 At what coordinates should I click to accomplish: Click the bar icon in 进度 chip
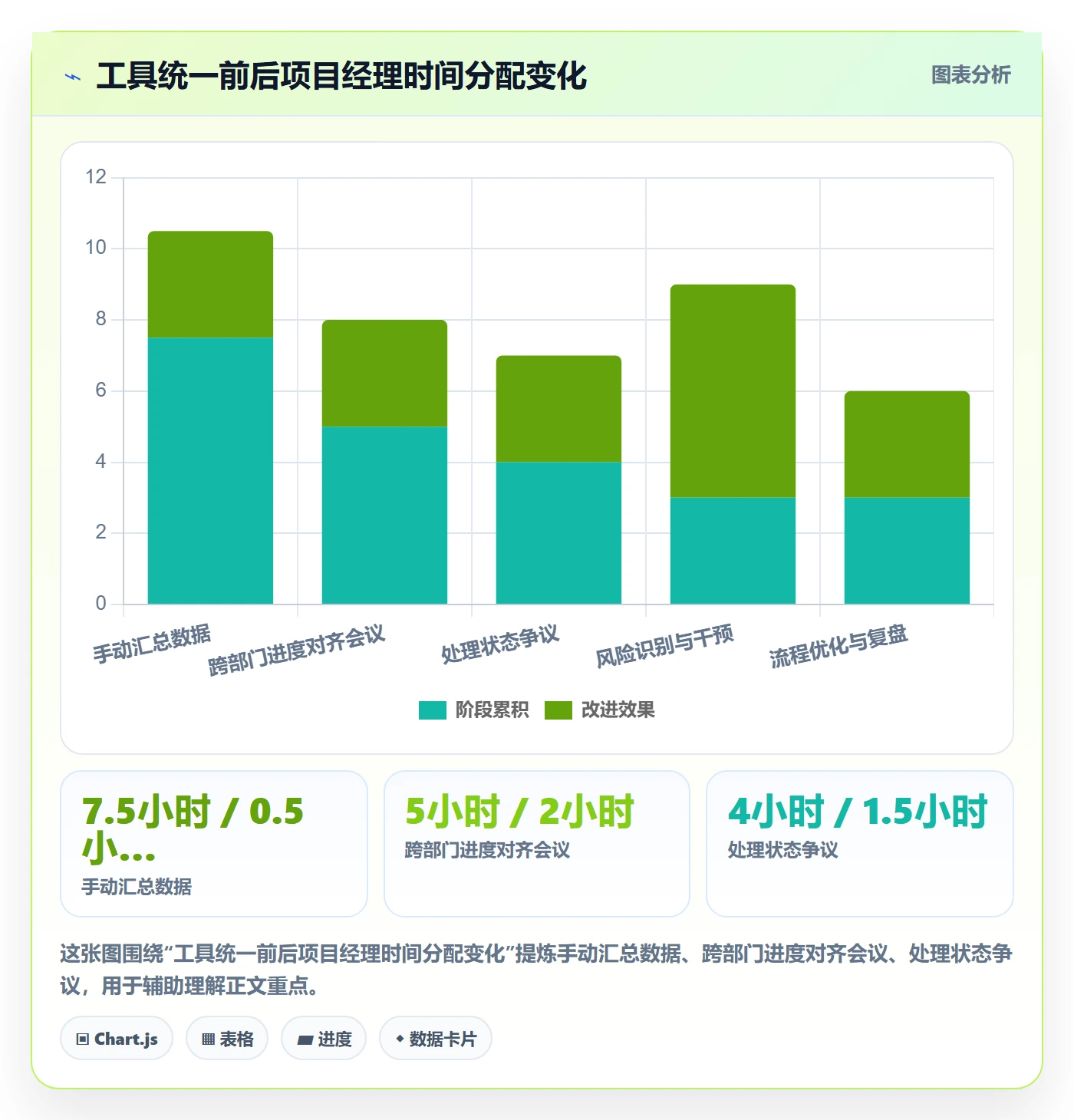click(x=305, y=1040)
